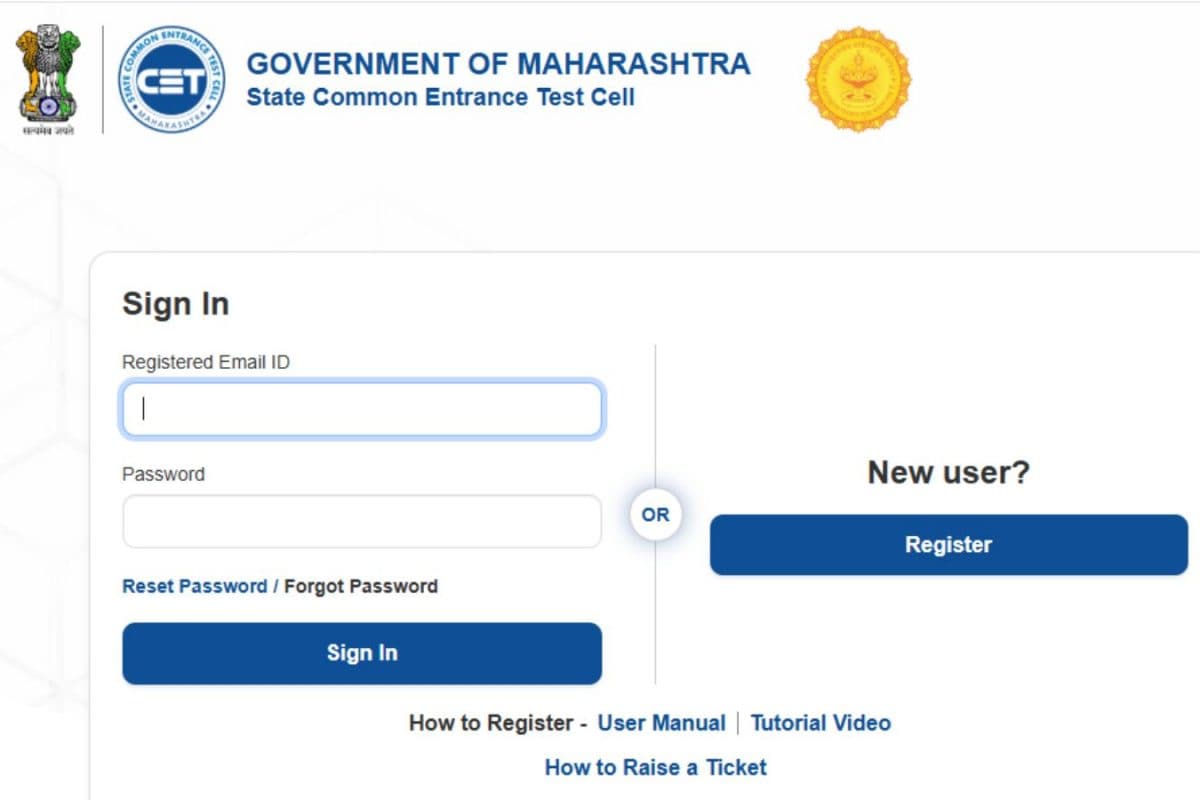Click the How to Register text

click(x=491, y=722)
